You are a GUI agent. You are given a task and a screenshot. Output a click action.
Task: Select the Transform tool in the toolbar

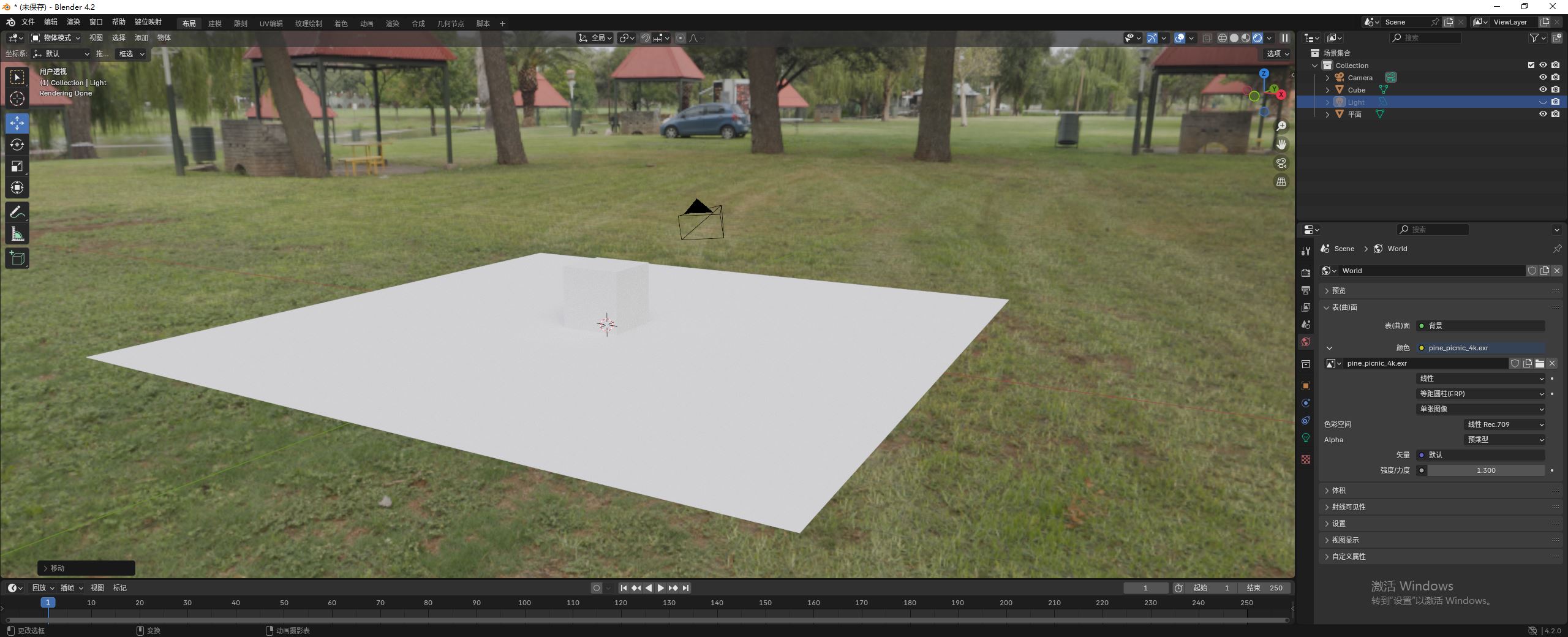pos(17,187)
